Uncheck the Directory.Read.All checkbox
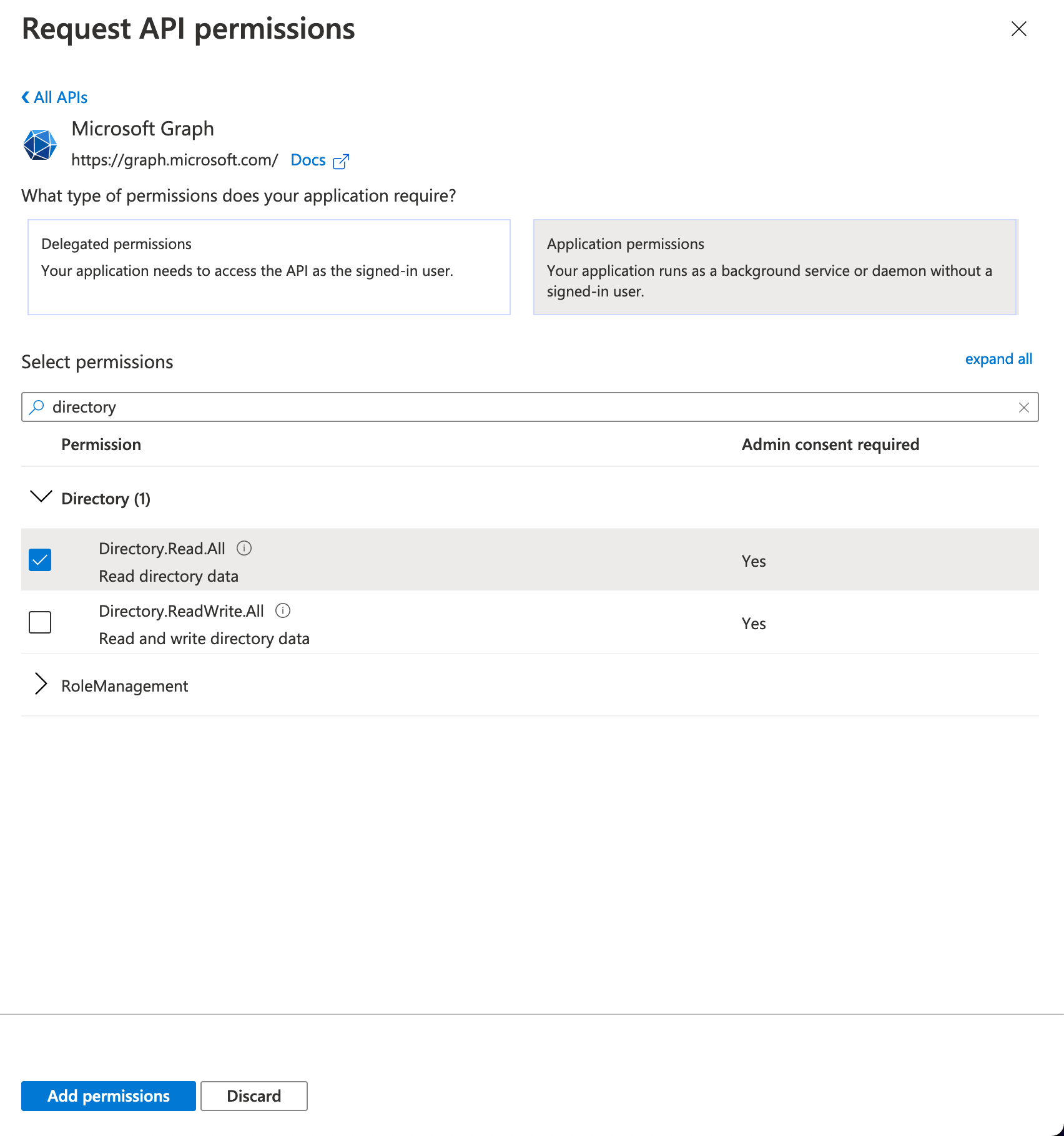The image size is (1064, 1136). point(40,560)
